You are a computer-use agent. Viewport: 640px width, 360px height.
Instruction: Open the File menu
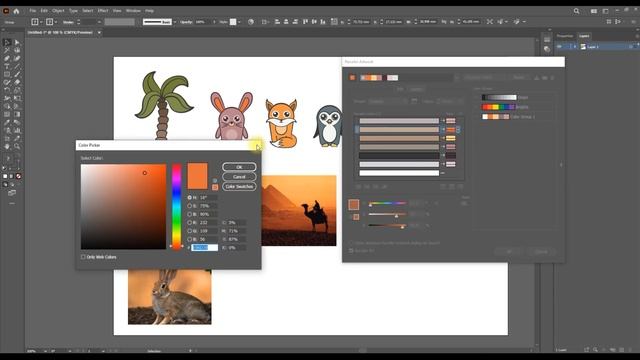[32, 11]
